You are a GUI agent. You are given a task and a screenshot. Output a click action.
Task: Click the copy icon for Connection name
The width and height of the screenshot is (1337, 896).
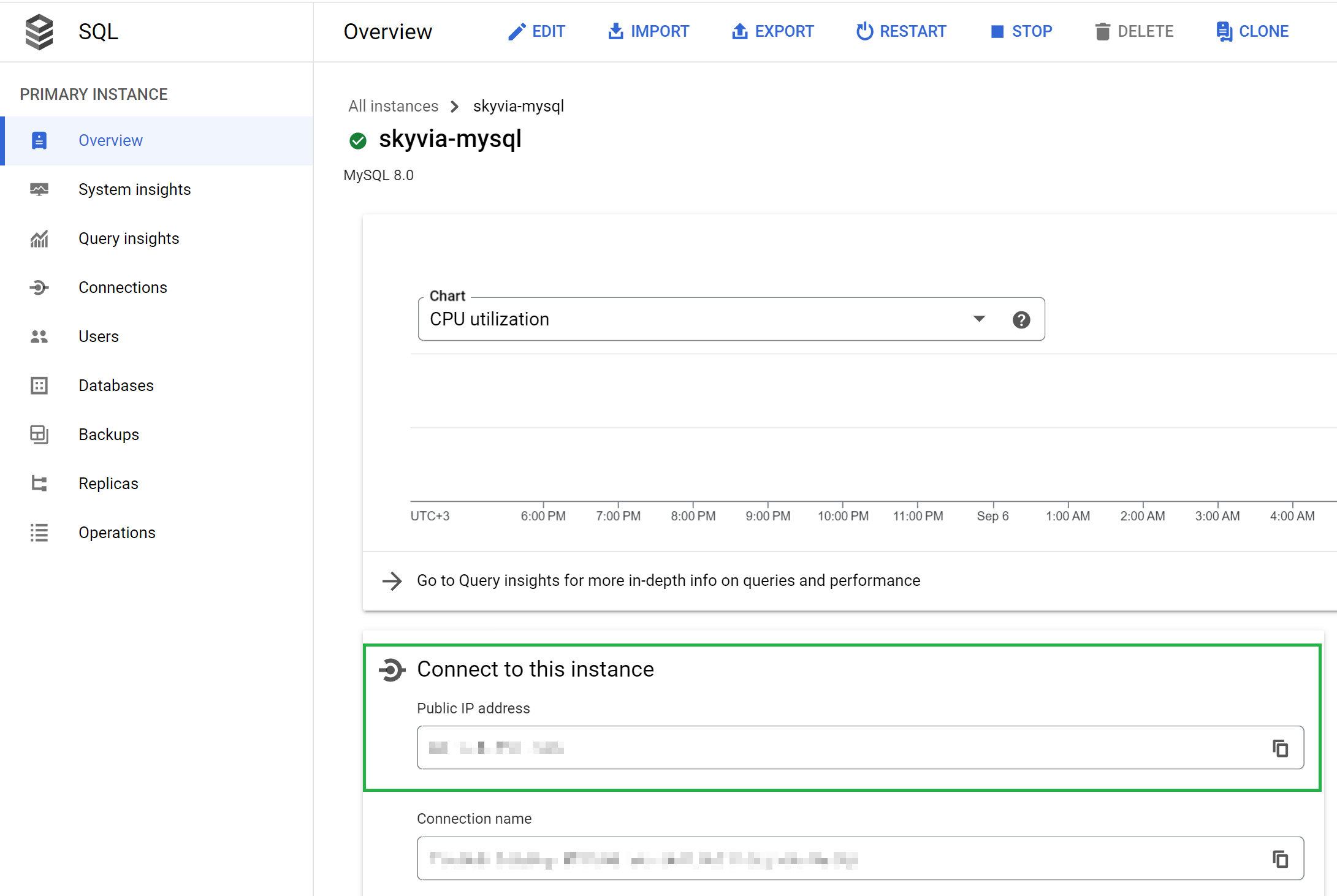click(1280, 858)
